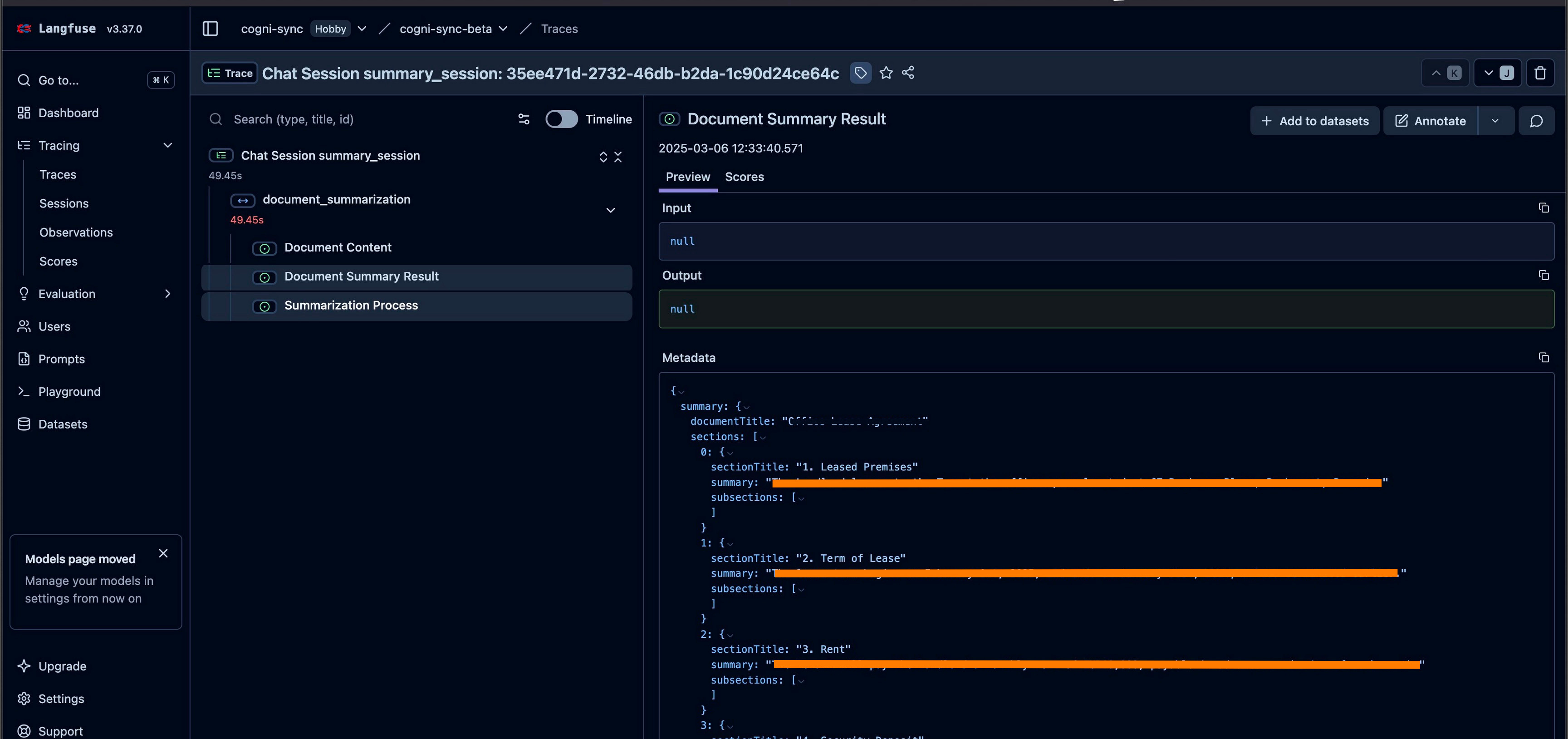Enable the Timeline toggle
Screen dimensions: 1568x739
tap(561, 119)
